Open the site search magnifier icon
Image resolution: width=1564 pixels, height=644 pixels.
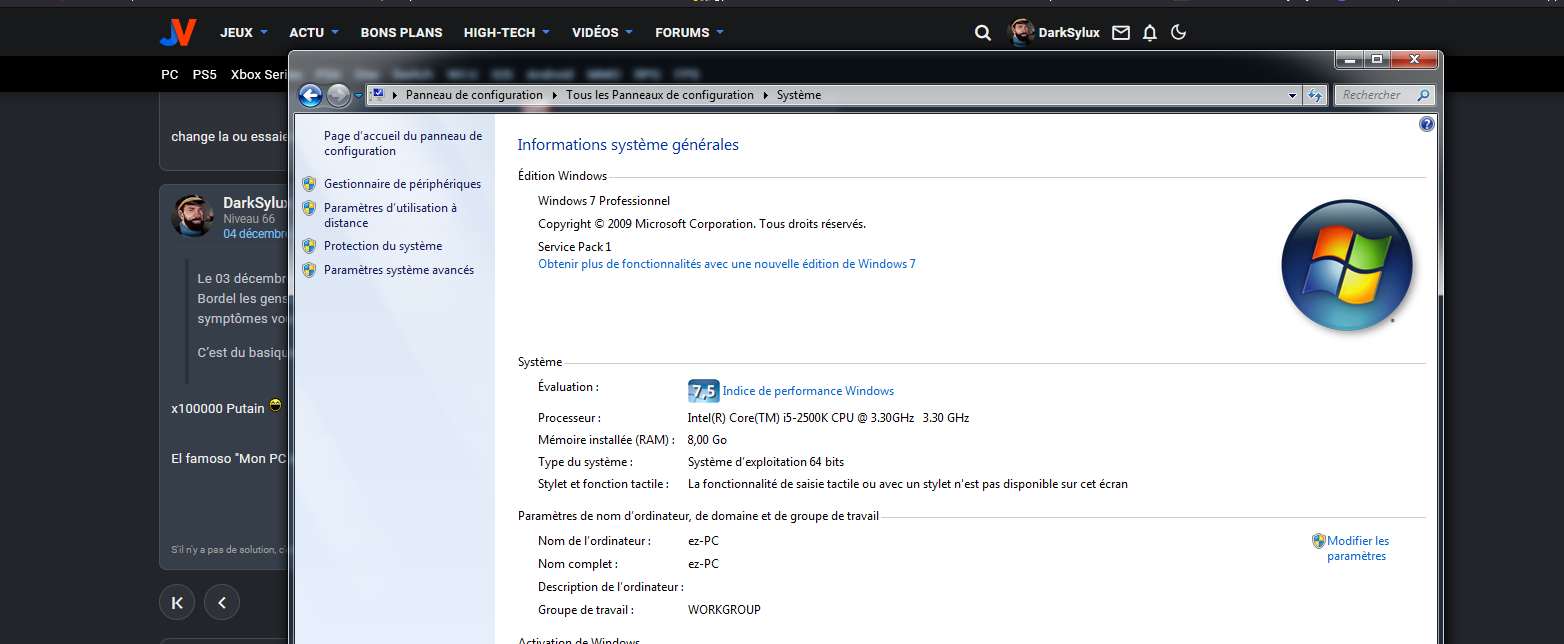(x=983, y=33)
